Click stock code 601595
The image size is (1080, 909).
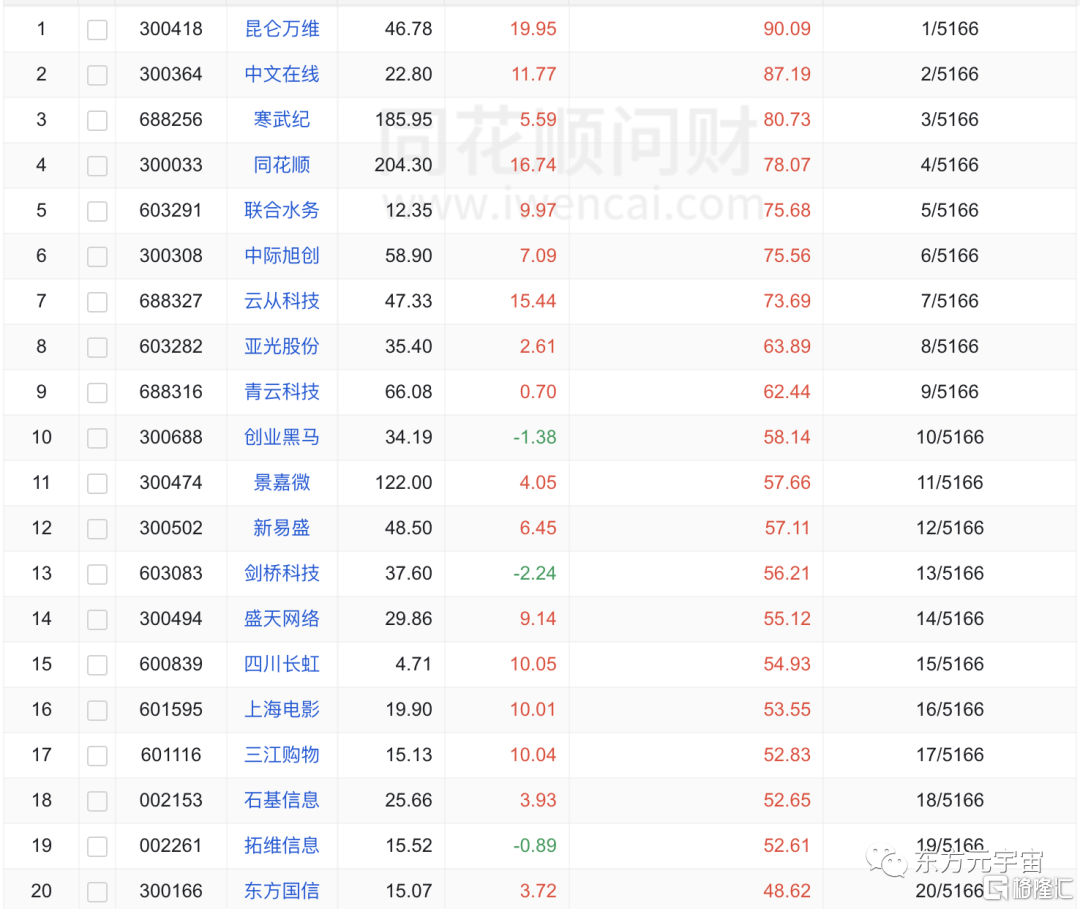171,711
